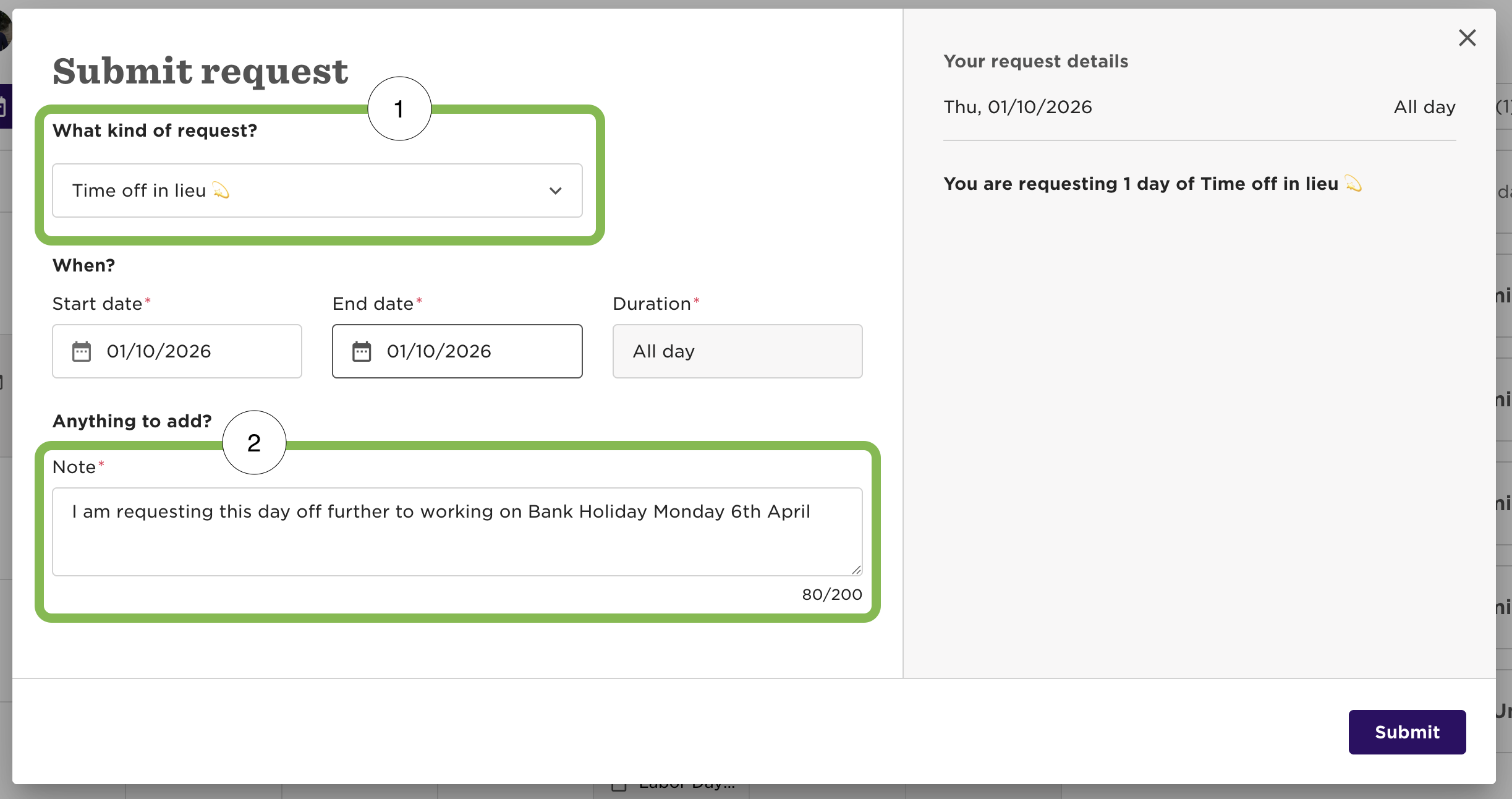Close the Submit request dialog
This screenshot has width=1512, height=799.
(x=1467, y=38)
